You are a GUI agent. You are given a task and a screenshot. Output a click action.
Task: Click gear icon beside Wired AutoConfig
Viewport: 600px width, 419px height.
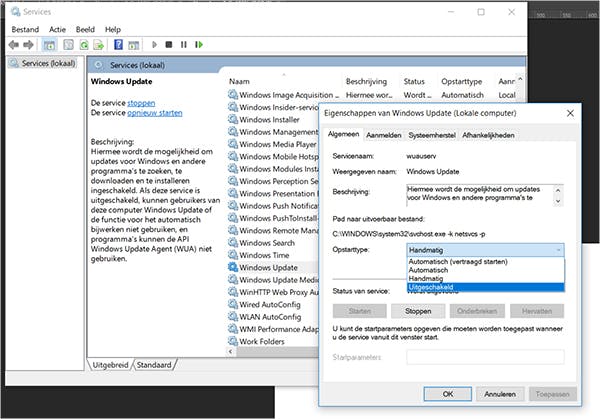click(x=233, y=304)
